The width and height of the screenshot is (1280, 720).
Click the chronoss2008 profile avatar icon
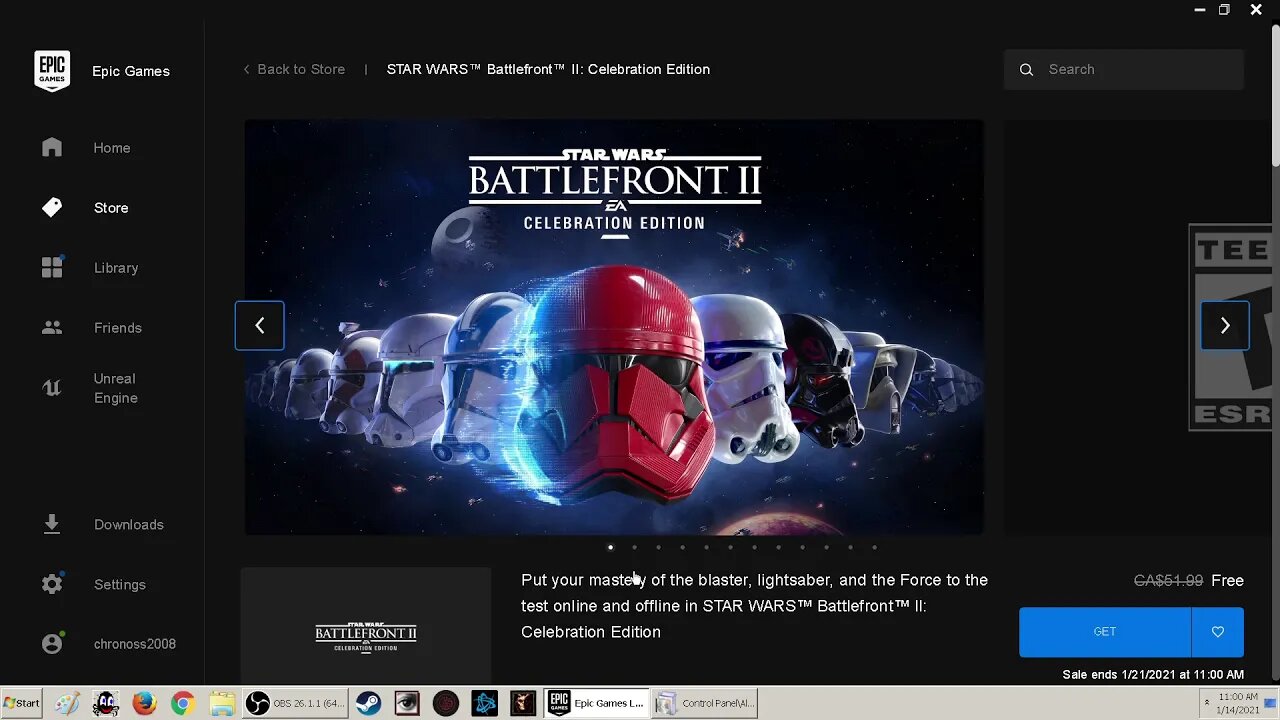pyautogui.click(x=52, y=644)
